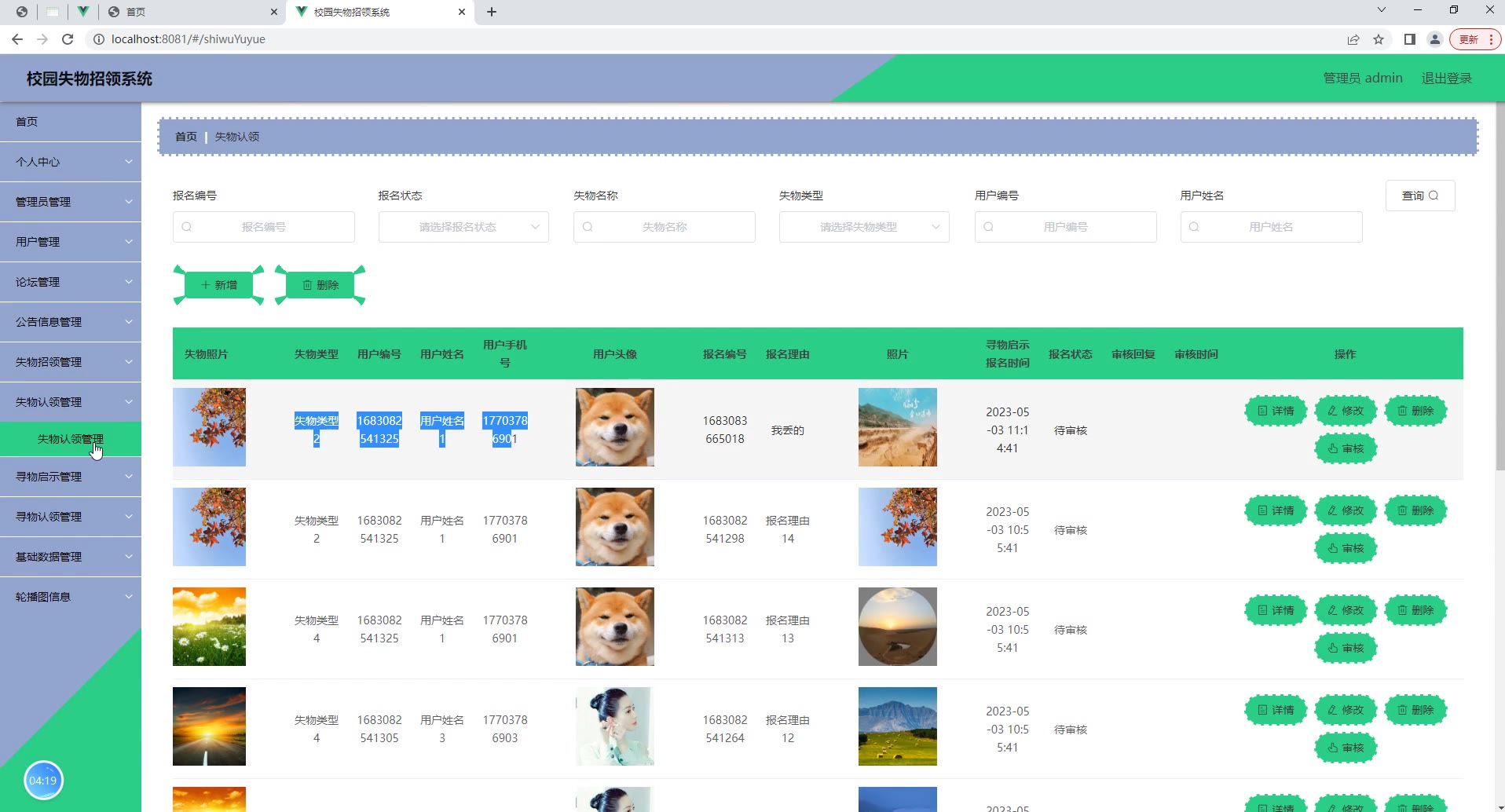Open 详情 for row 1683082541264
This screenshot has width=1505, height=812.
pos(1276,710)
